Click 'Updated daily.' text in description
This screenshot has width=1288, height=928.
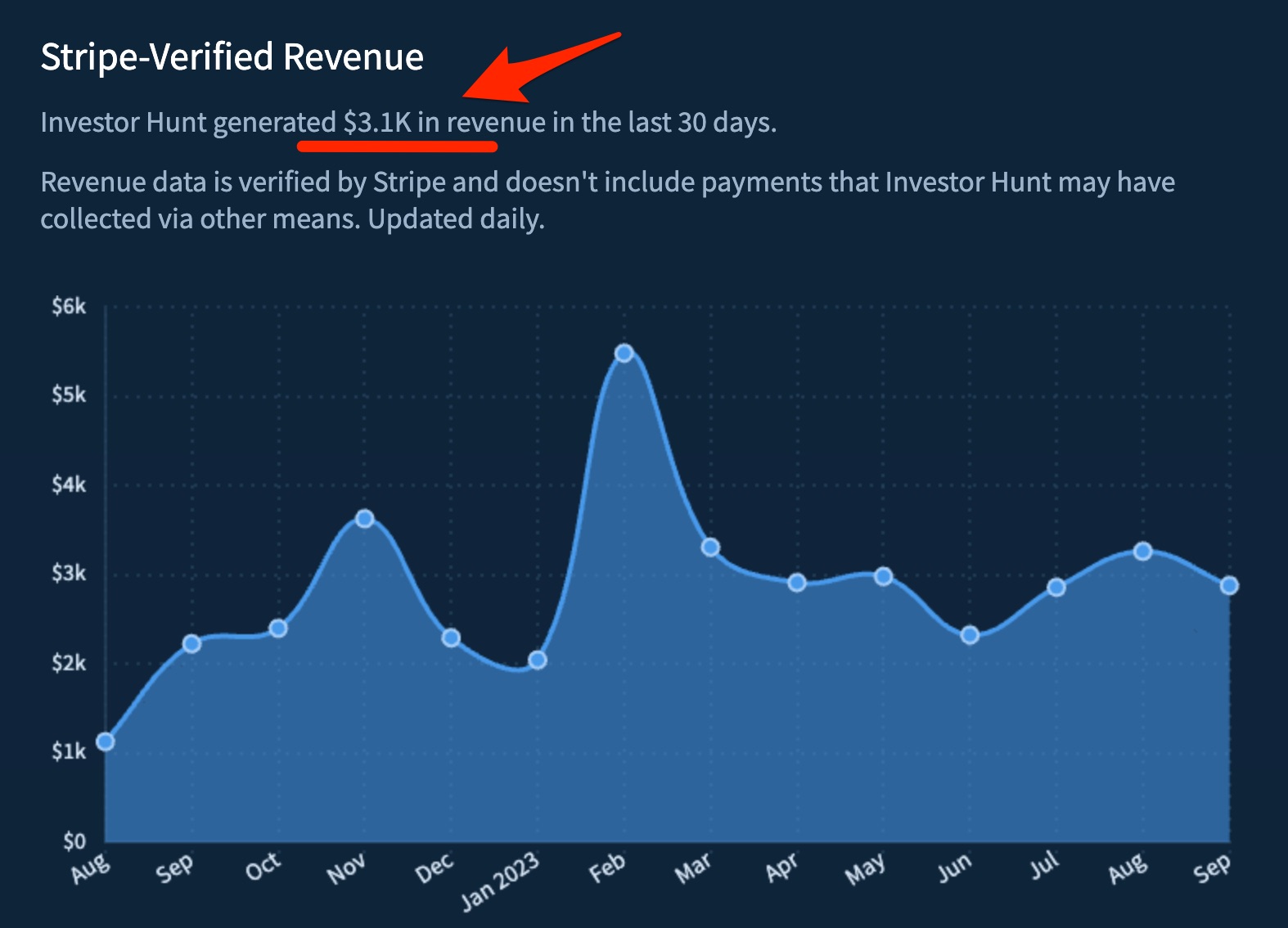[x=457, y=218]
